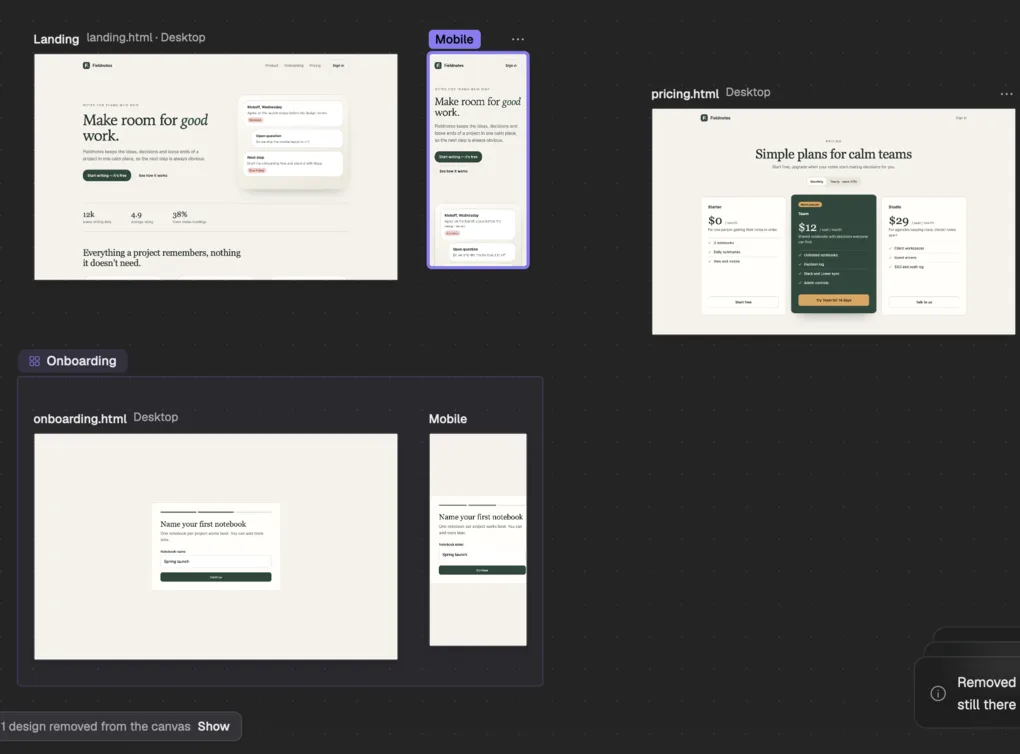Screen dimensions: 1020x754
Task: Open the three-dot menu beside the Mobile label
Action: [x=518, y=40]
